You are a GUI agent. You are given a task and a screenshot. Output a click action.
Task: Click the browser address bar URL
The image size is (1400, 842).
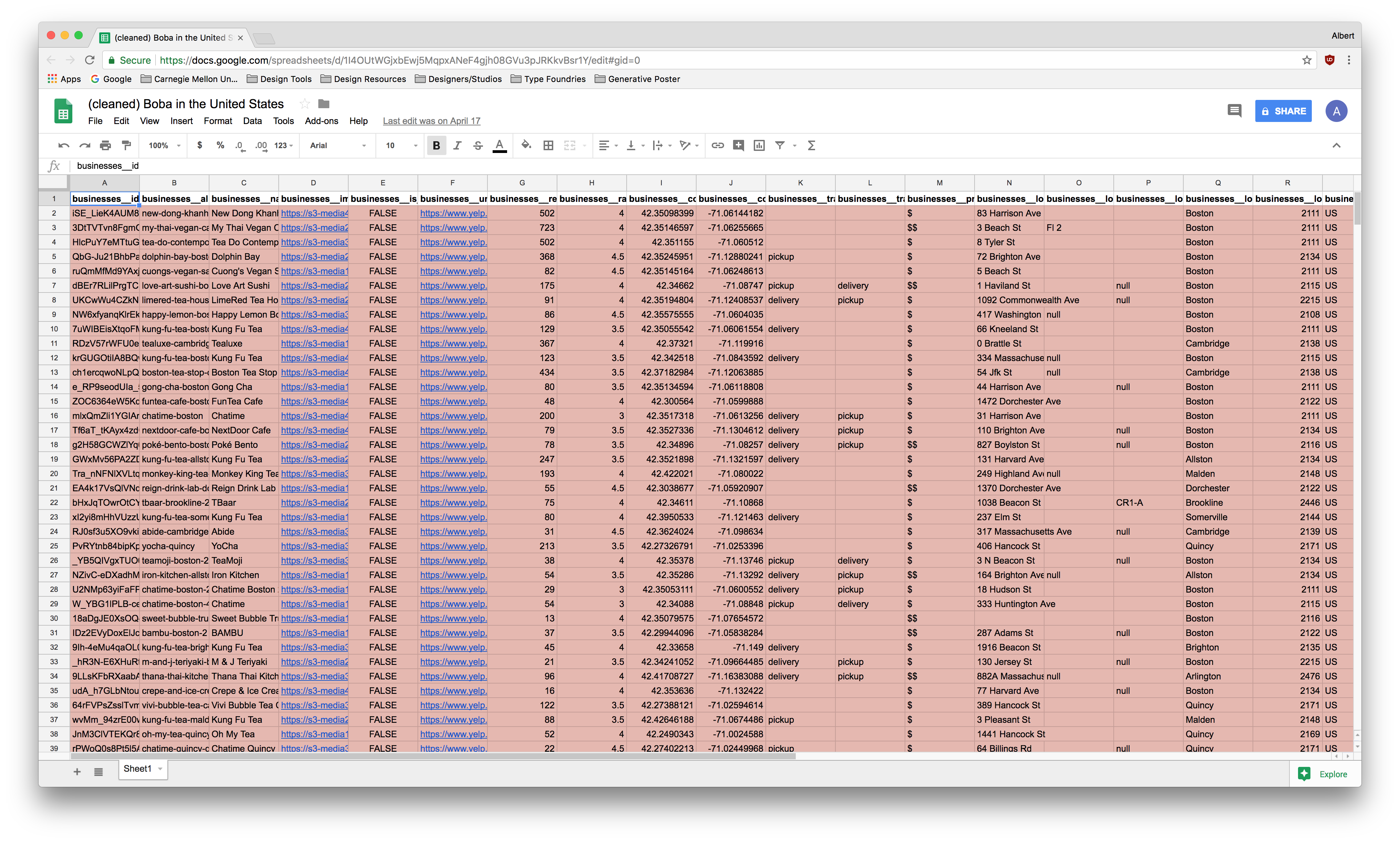(x=399, y=60)
